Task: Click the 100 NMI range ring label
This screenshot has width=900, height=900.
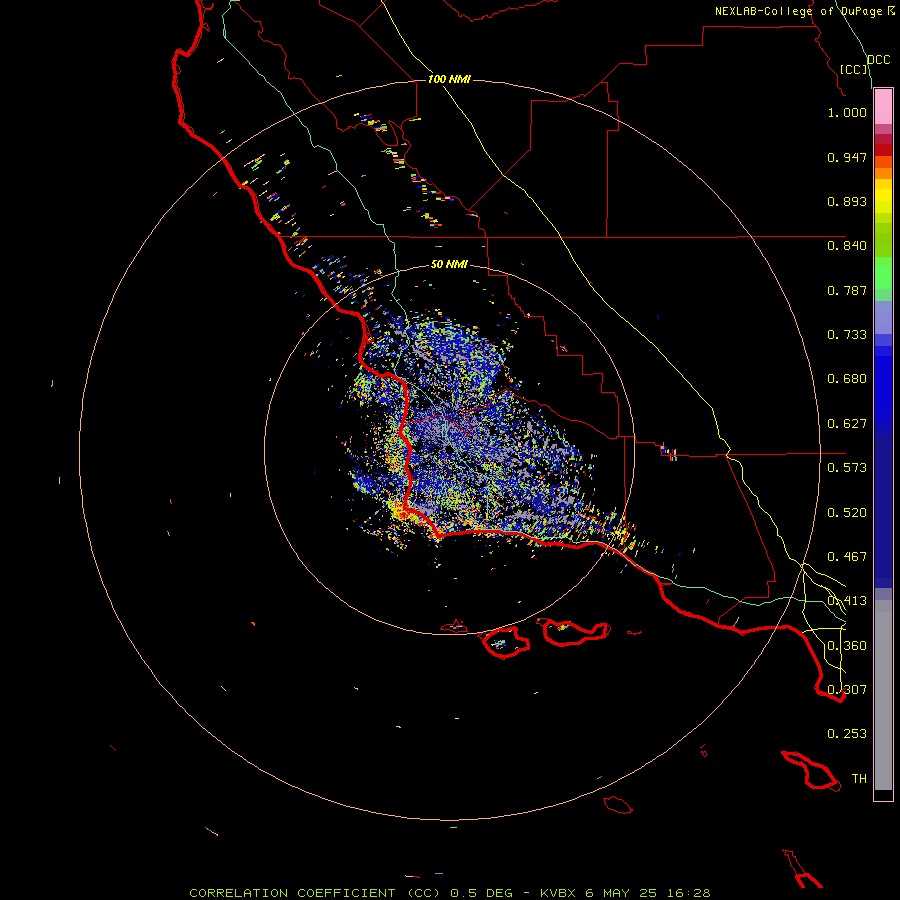Action: (x=449, y=79)
